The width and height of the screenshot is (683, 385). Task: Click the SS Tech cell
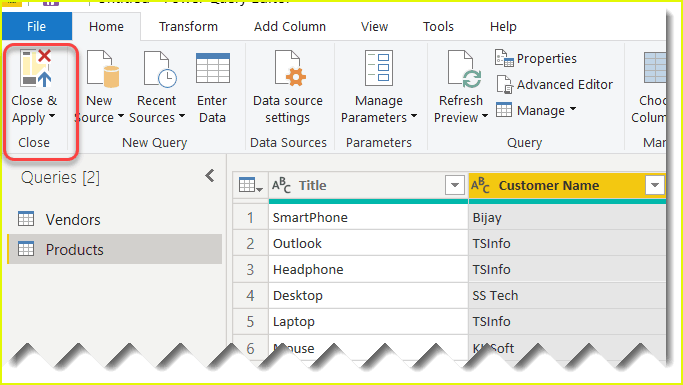568,295
